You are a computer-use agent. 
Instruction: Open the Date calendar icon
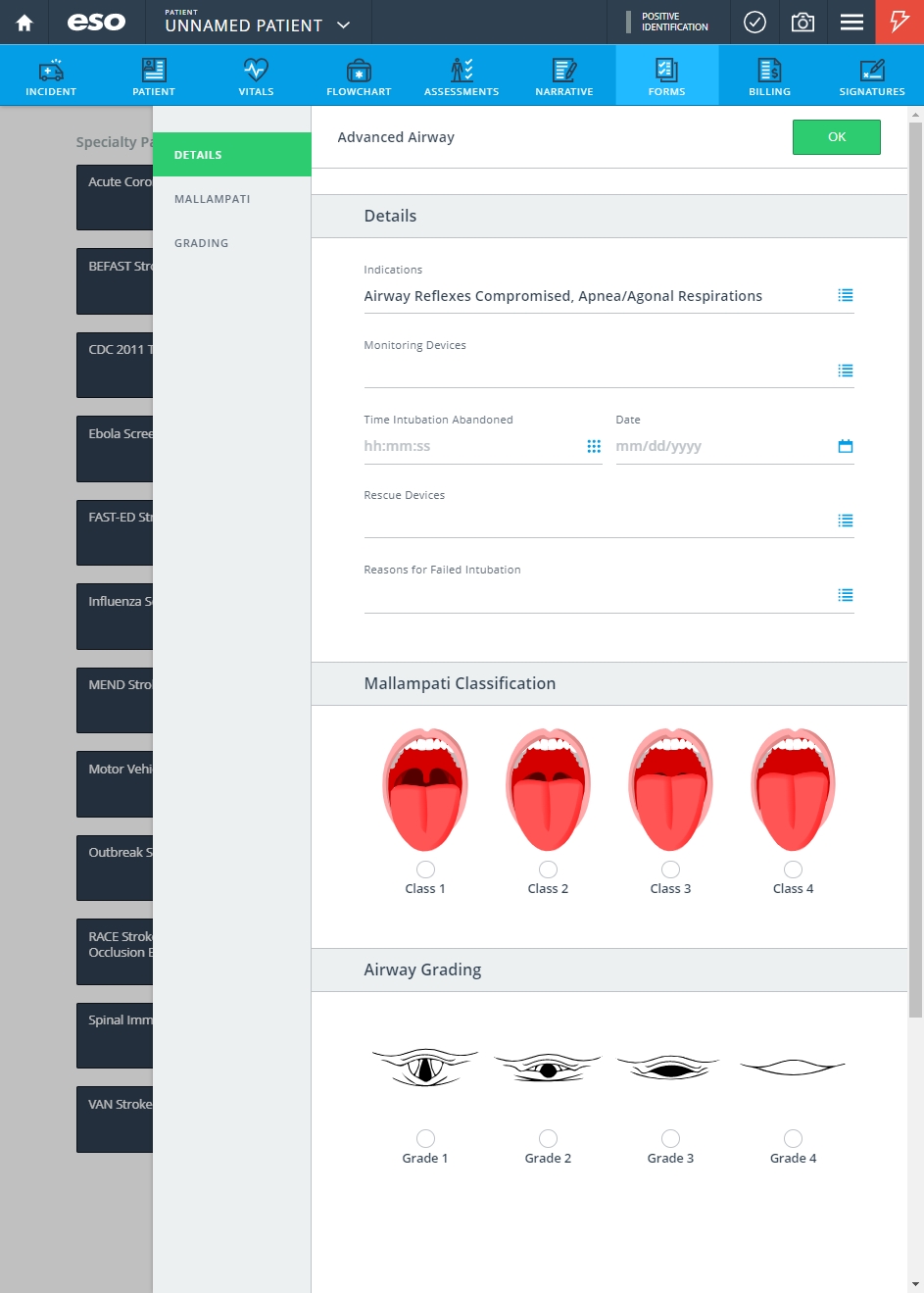[x=846, y=446]
